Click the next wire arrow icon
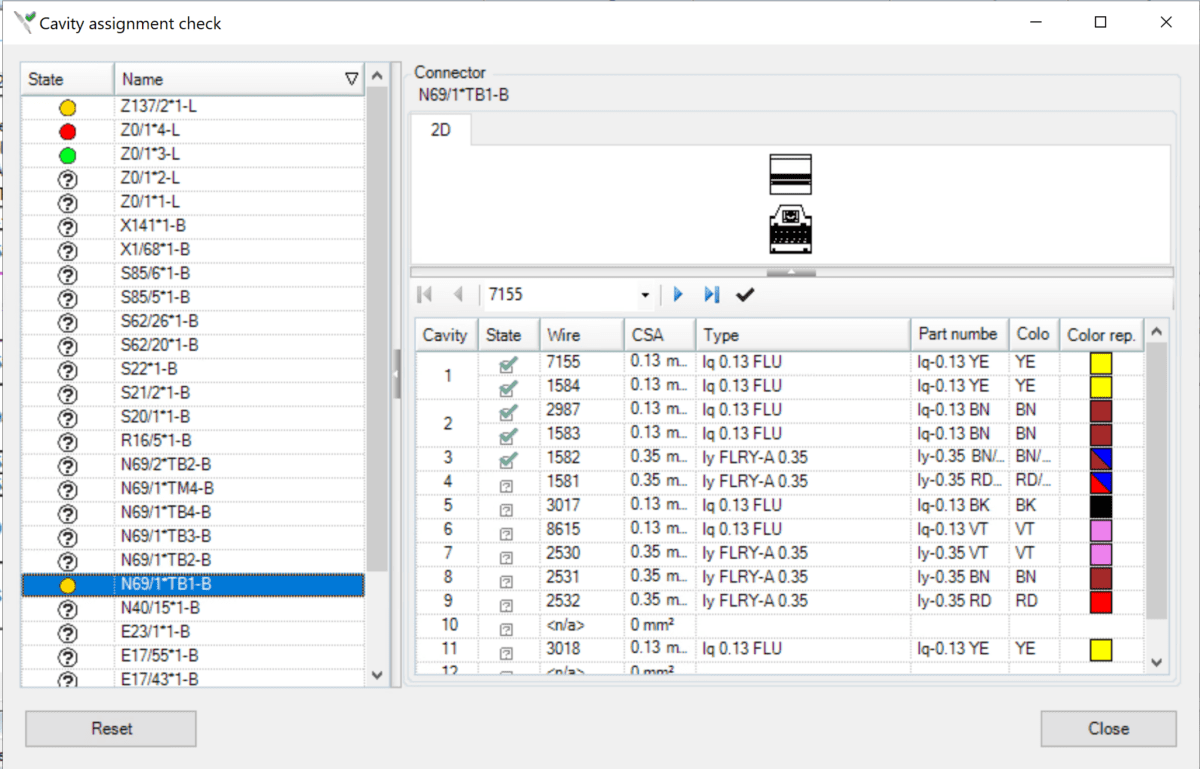Image resolution: width=1200 pixels, height=769 pixels. point(678,294)
